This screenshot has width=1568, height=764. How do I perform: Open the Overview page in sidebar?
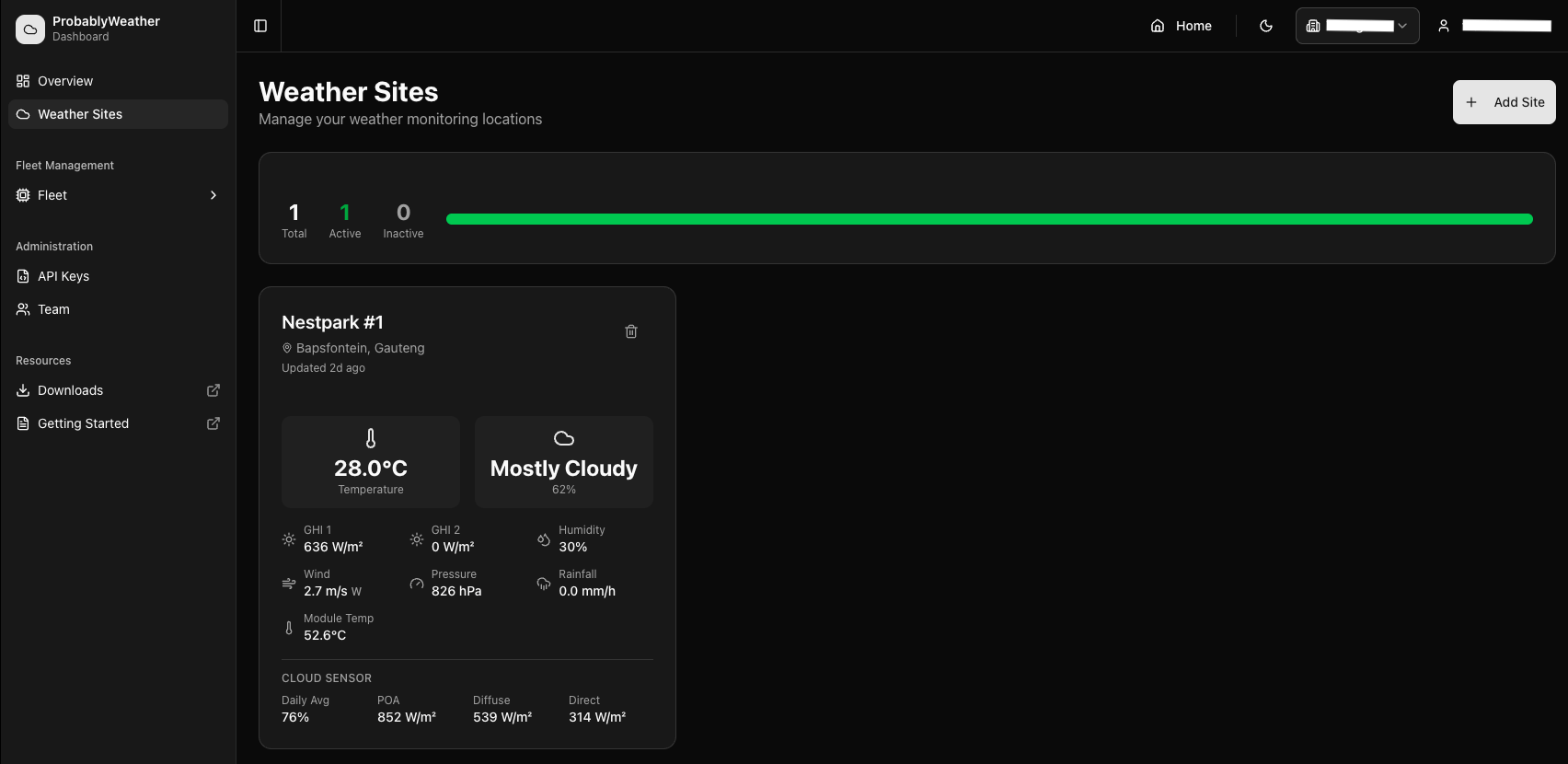pos(65,81)
